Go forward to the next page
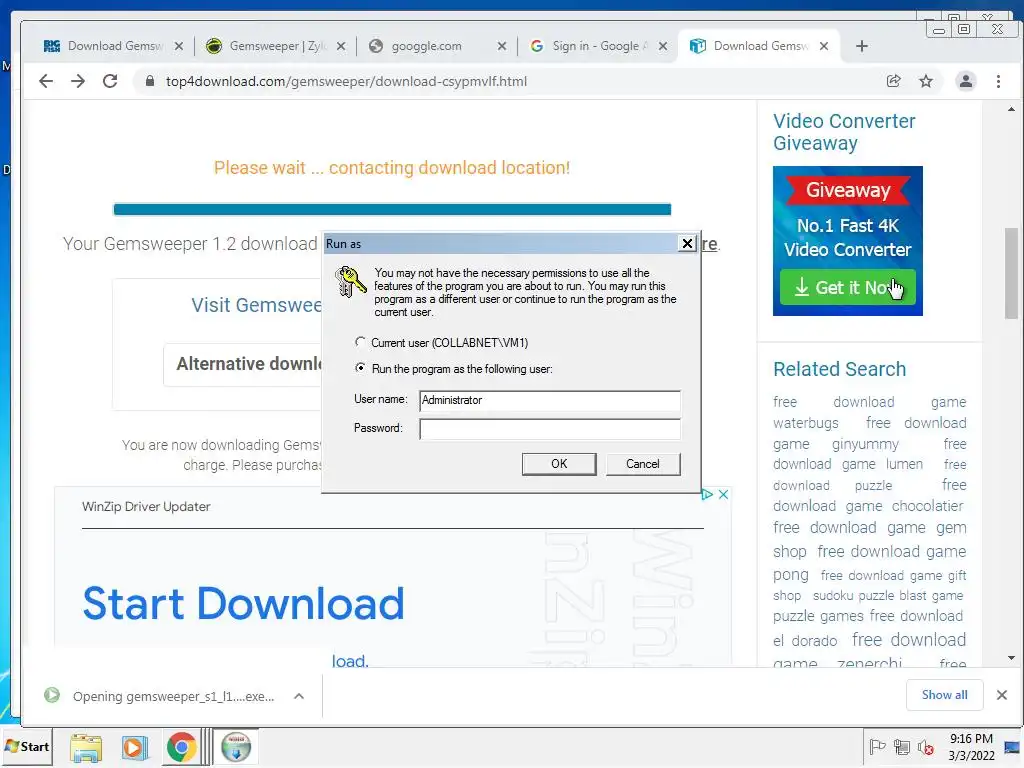The height and width of the screenshot is (768, 1024). (x=78, y=81)
